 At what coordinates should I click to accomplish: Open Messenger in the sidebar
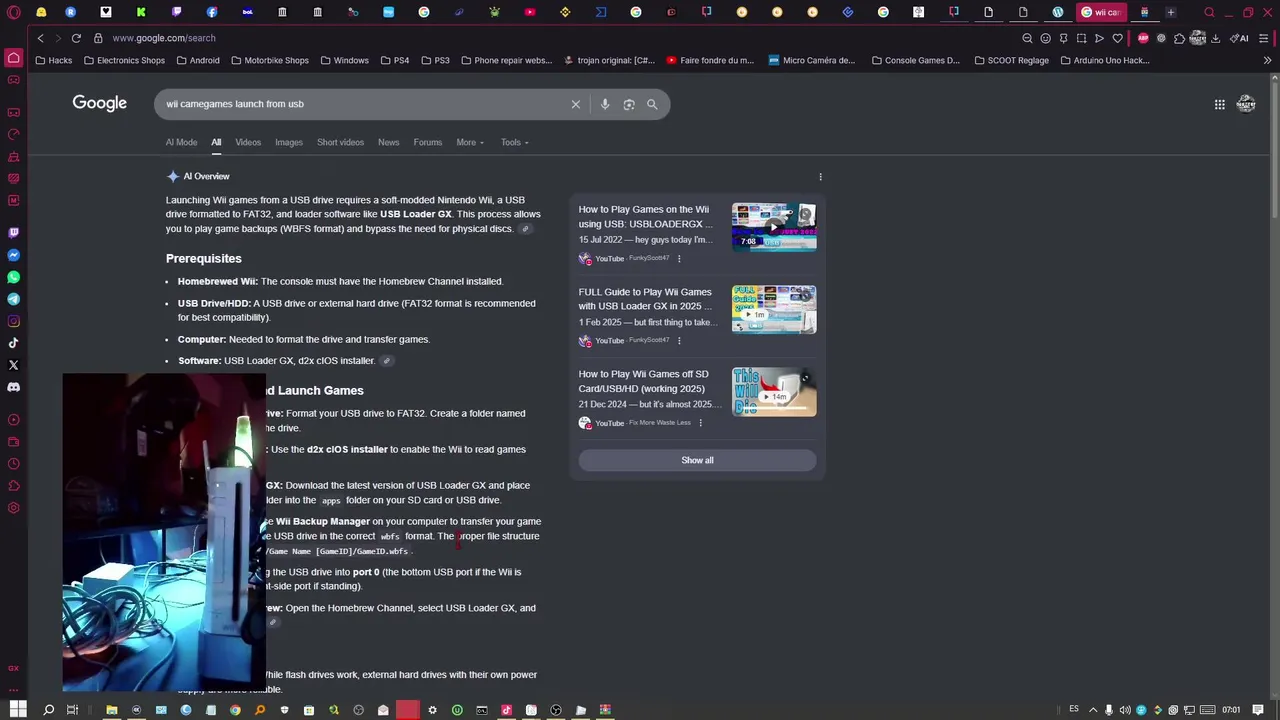coord(13,255)
